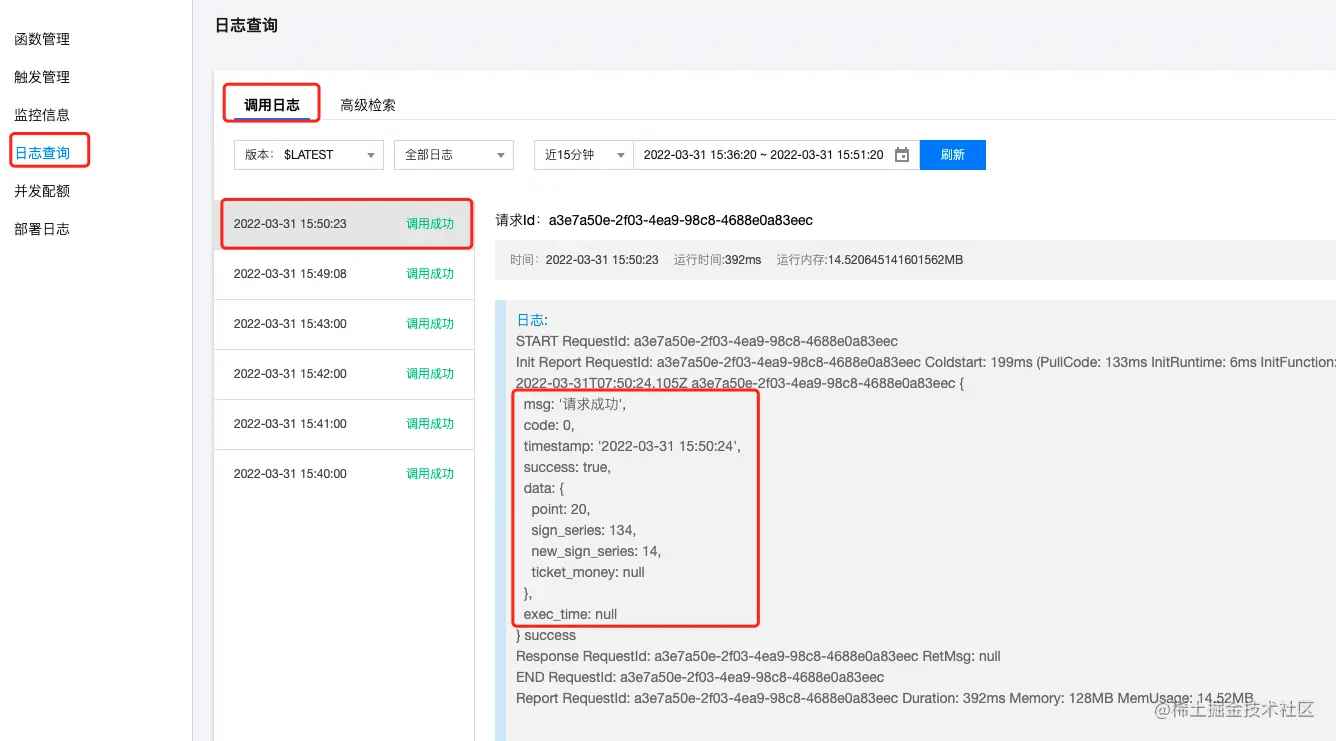
Task: Click 调用成功 status of 15:43:00 entry
Action: (x=430, y=324)
